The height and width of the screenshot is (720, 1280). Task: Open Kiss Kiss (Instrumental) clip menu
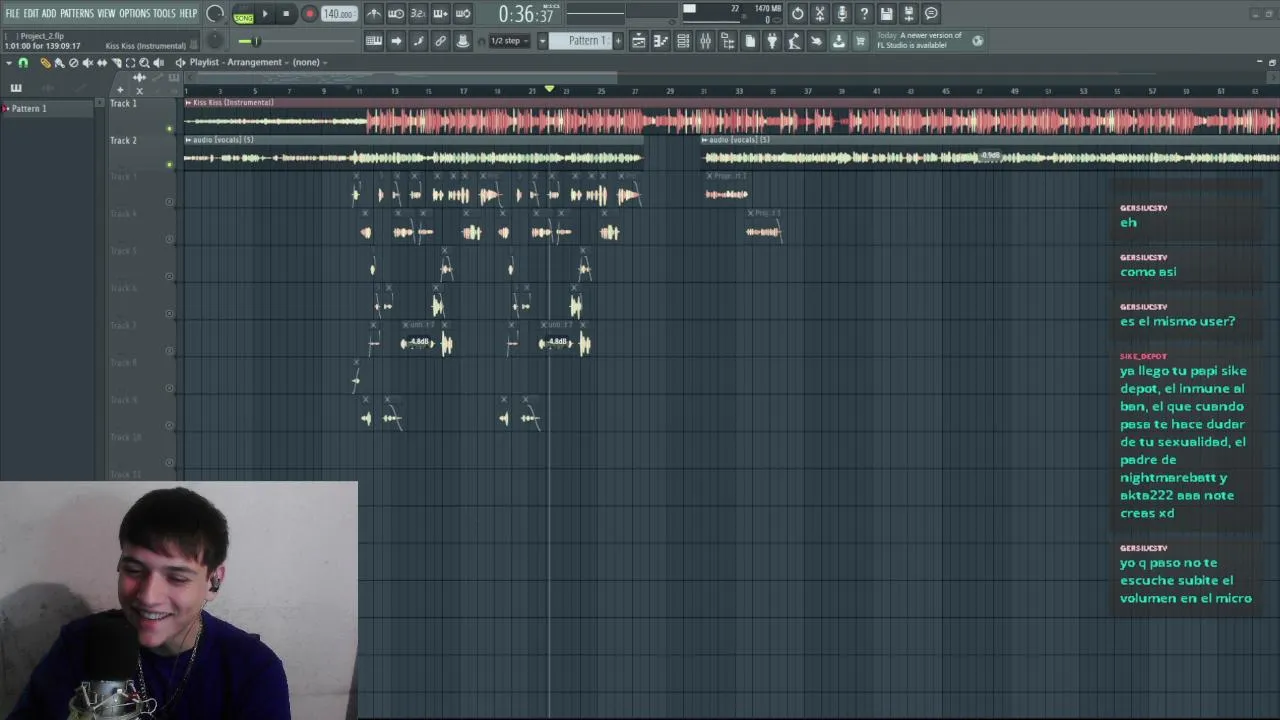pyautogui.click(x=188, y=102)
